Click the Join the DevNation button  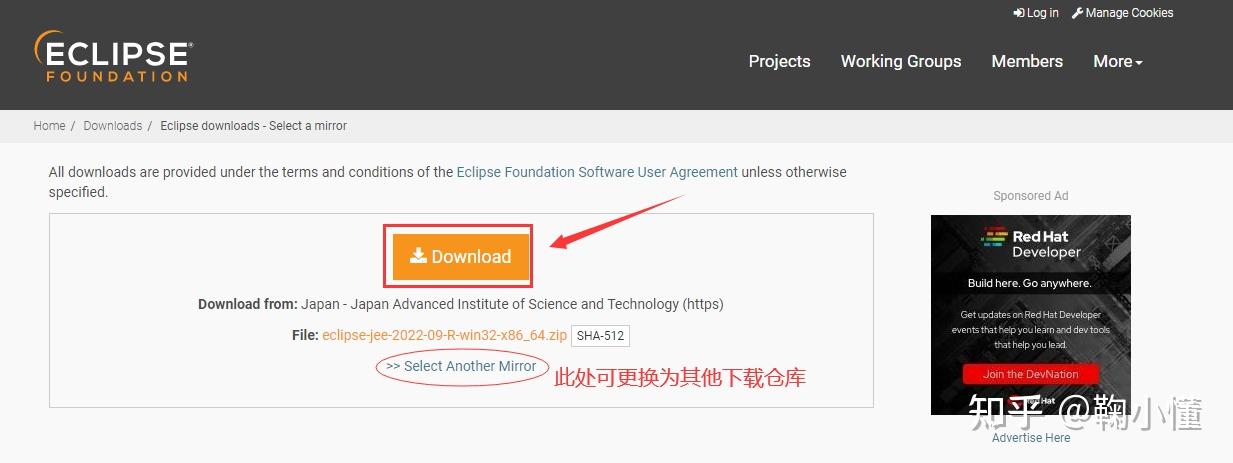pyautogui.click(x=1030, y=374)
